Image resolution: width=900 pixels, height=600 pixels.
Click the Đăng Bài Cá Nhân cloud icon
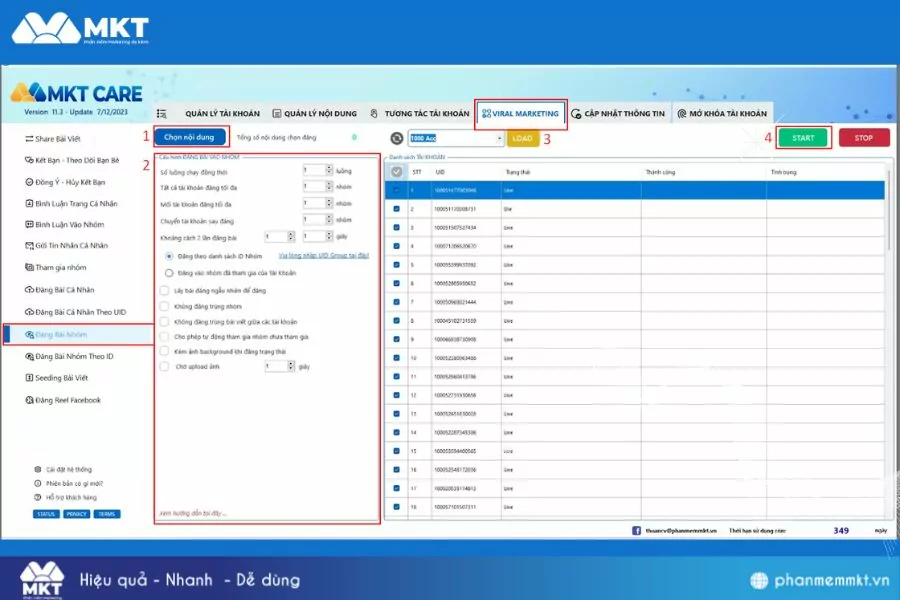tap(29, 290)
